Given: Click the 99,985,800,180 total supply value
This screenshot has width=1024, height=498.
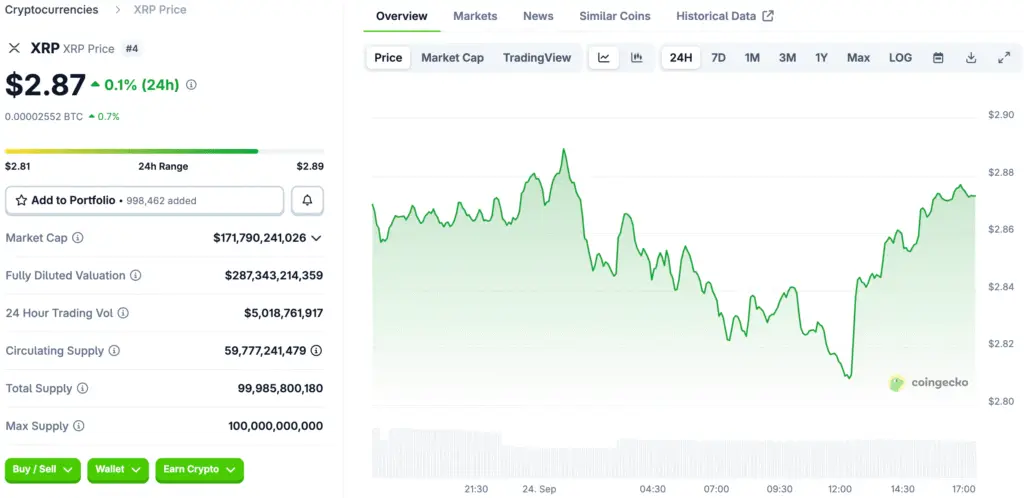Looking at the screenshot, I should click(280, 388).
